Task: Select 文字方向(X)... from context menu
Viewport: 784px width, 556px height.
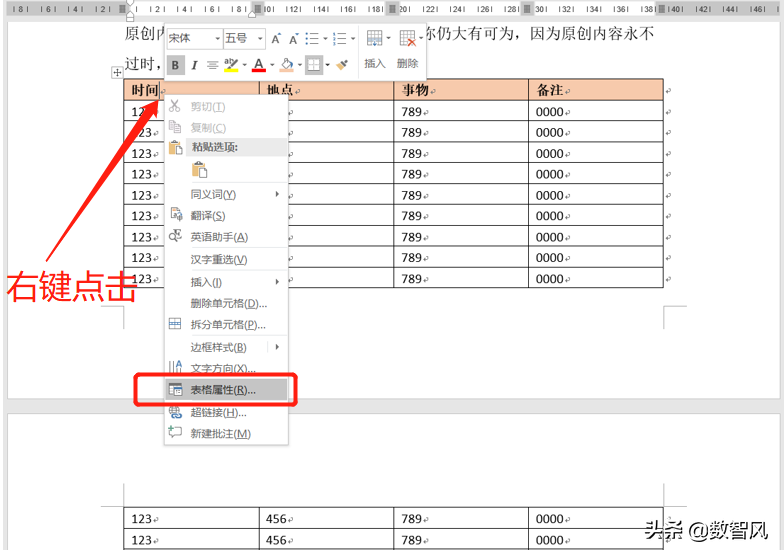Action: [x=226, y=368]
